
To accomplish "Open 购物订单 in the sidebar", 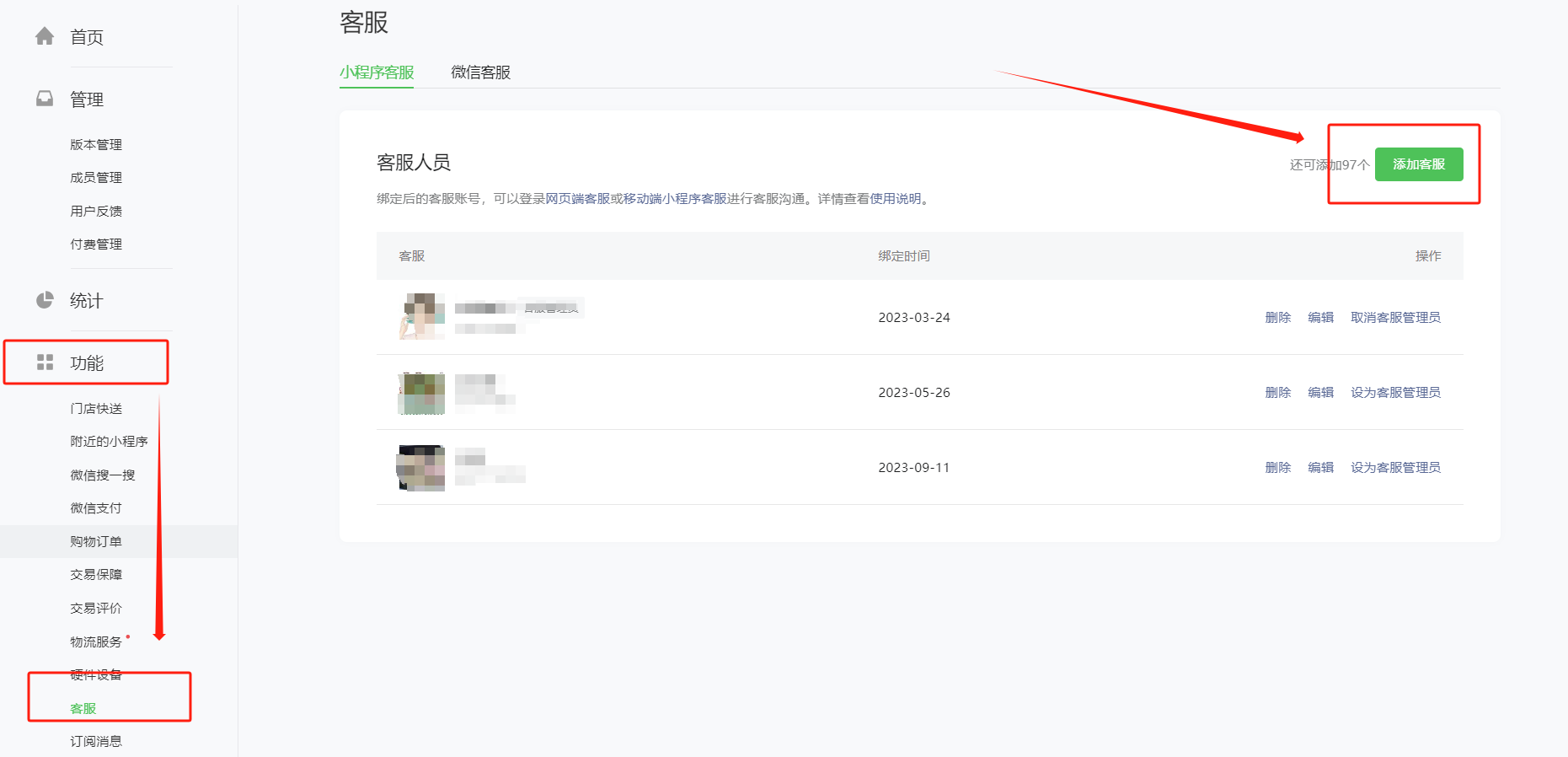I will tap(96, 541).
